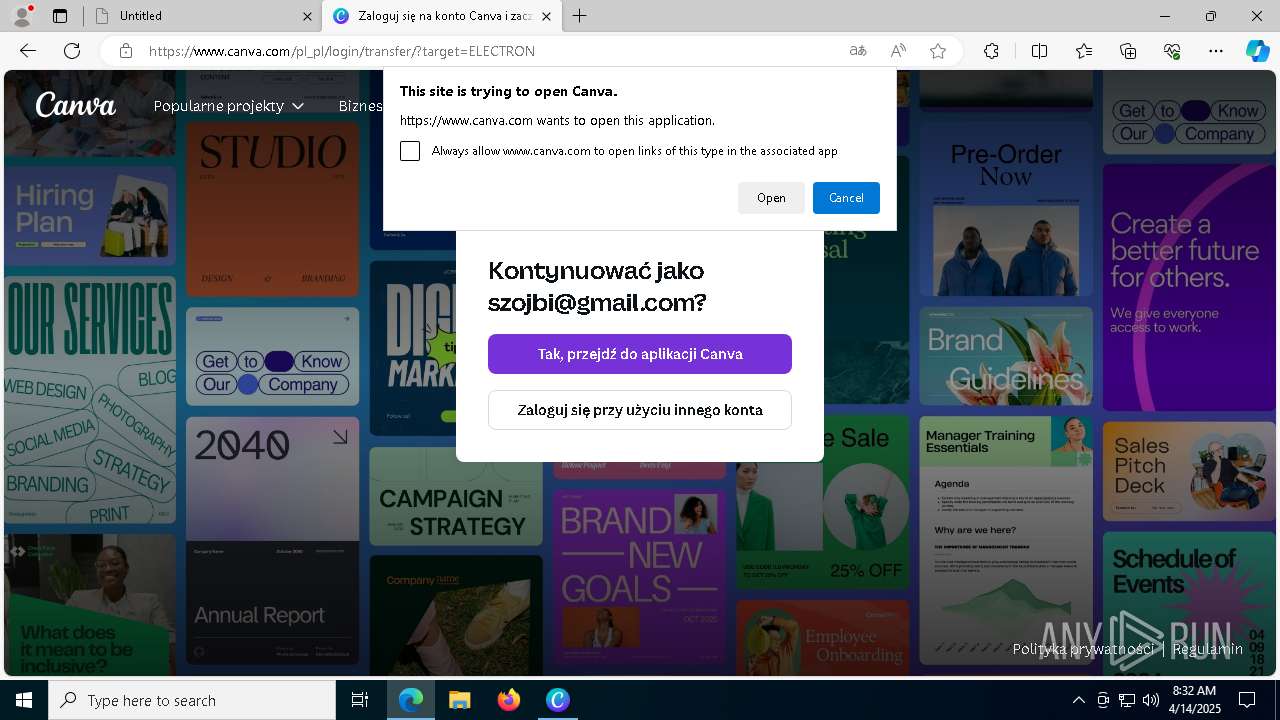Select the Schedule of Events thumbnail

pyautogui.click(x=1189, y=603)
